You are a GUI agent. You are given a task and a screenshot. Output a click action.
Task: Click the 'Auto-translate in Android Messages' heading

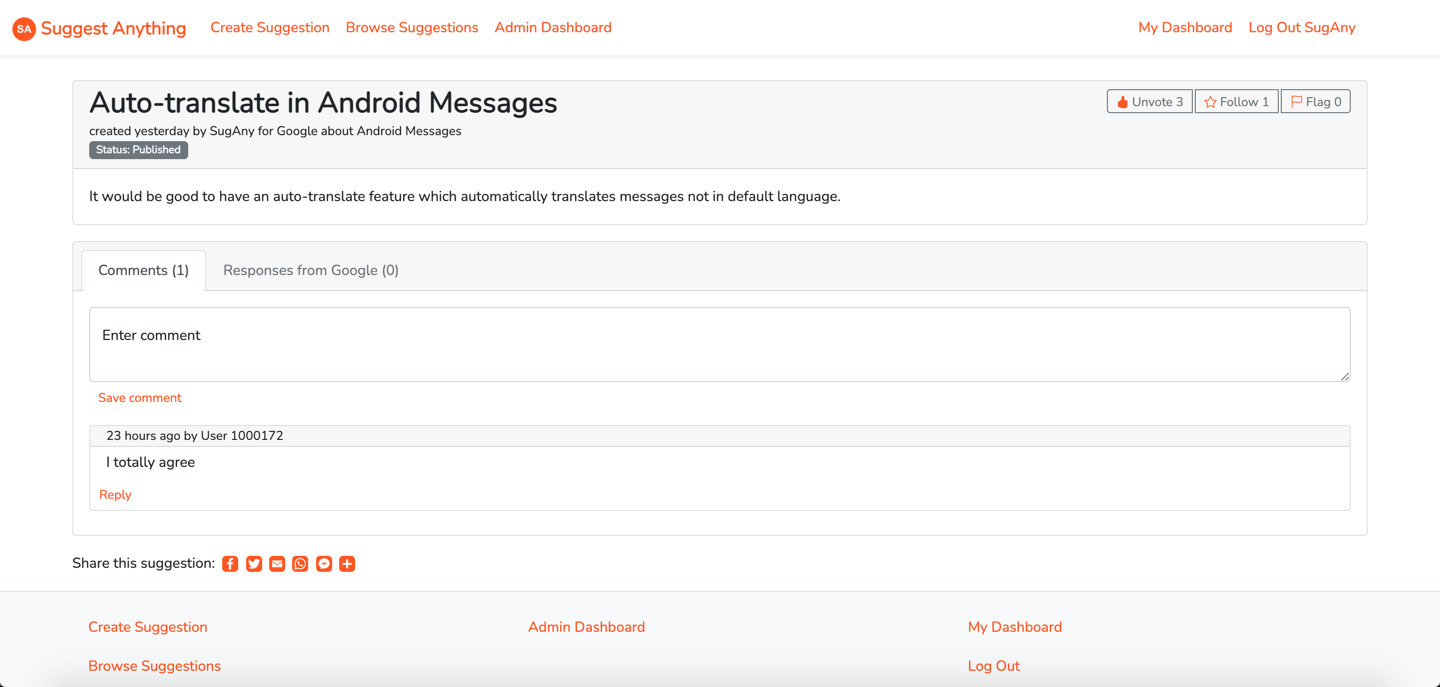coord(323,103)
